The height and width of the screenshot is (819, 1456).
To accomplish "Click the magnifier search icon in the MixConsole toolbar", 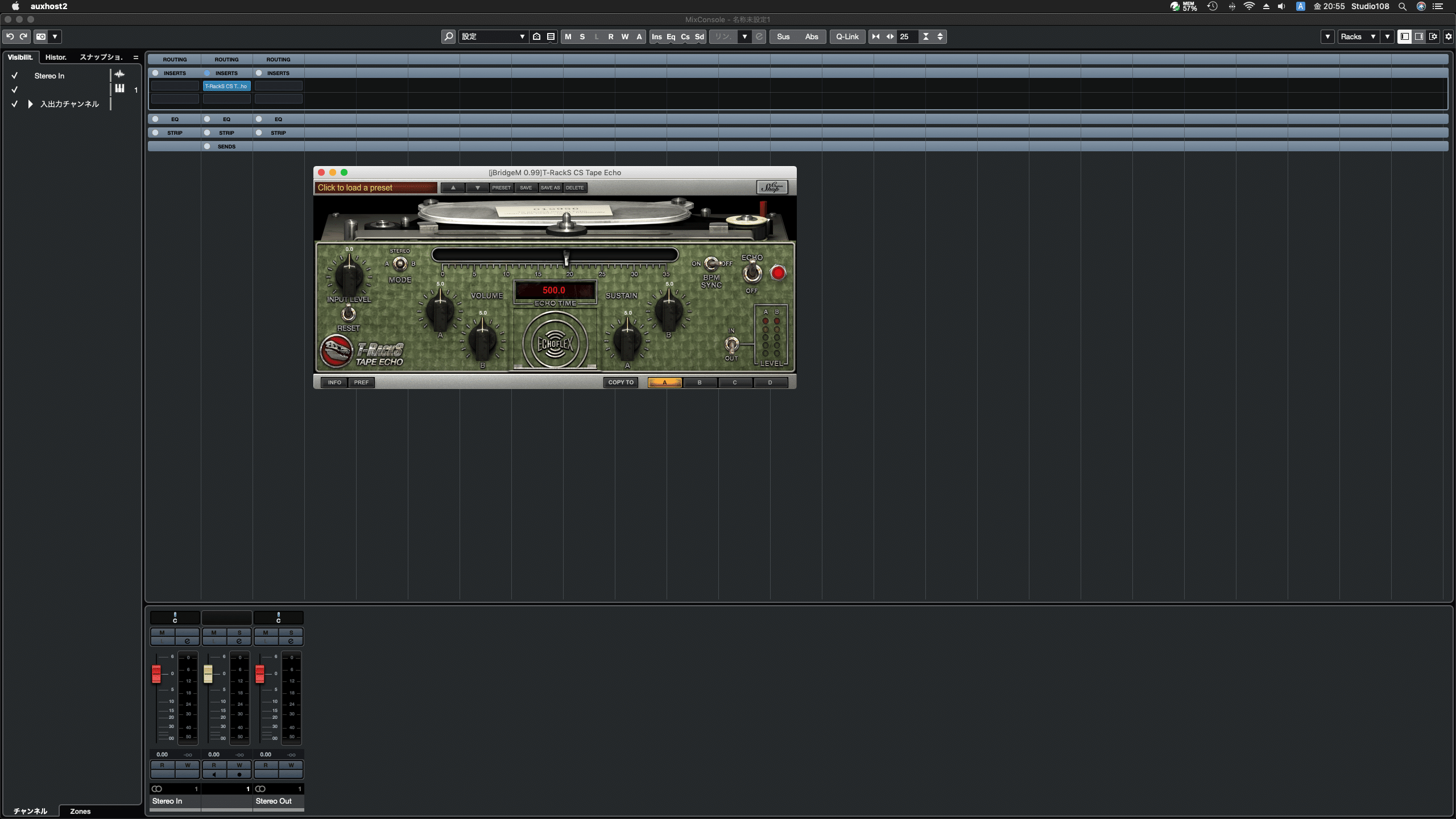I will coord(449,36).
